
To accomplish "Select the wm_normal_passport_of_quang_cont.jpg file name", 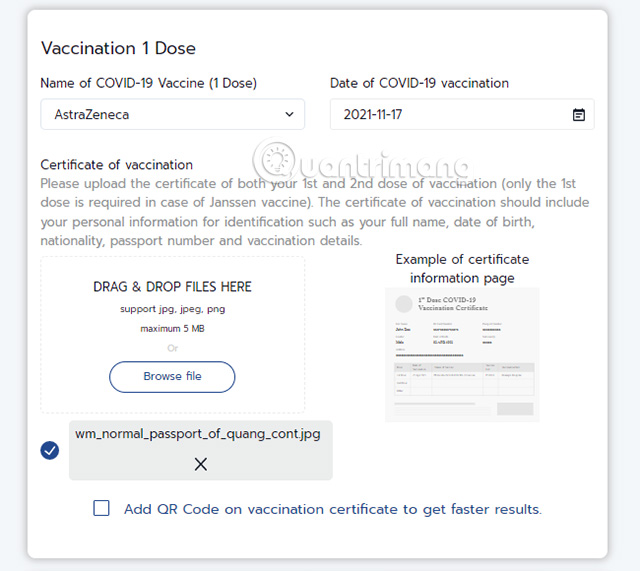I will coord(197,435).
